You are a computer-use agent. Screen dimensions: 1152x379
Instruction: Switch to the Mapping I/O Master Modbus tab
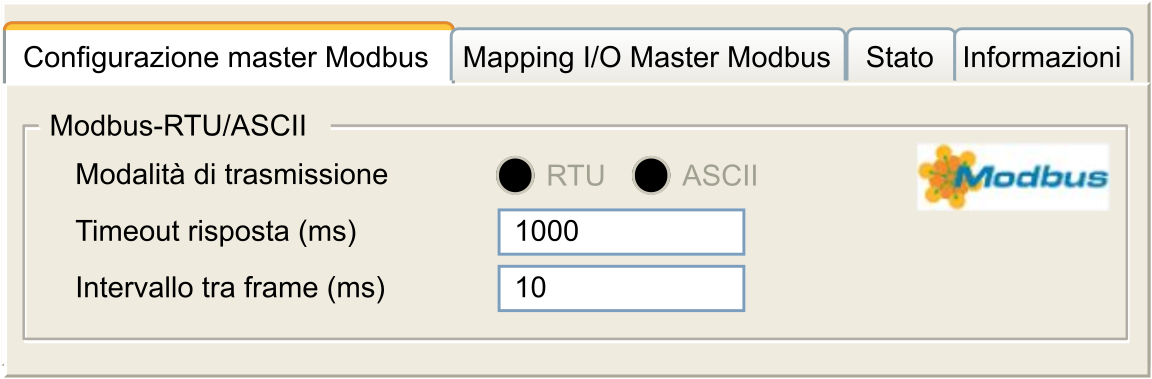647,57
